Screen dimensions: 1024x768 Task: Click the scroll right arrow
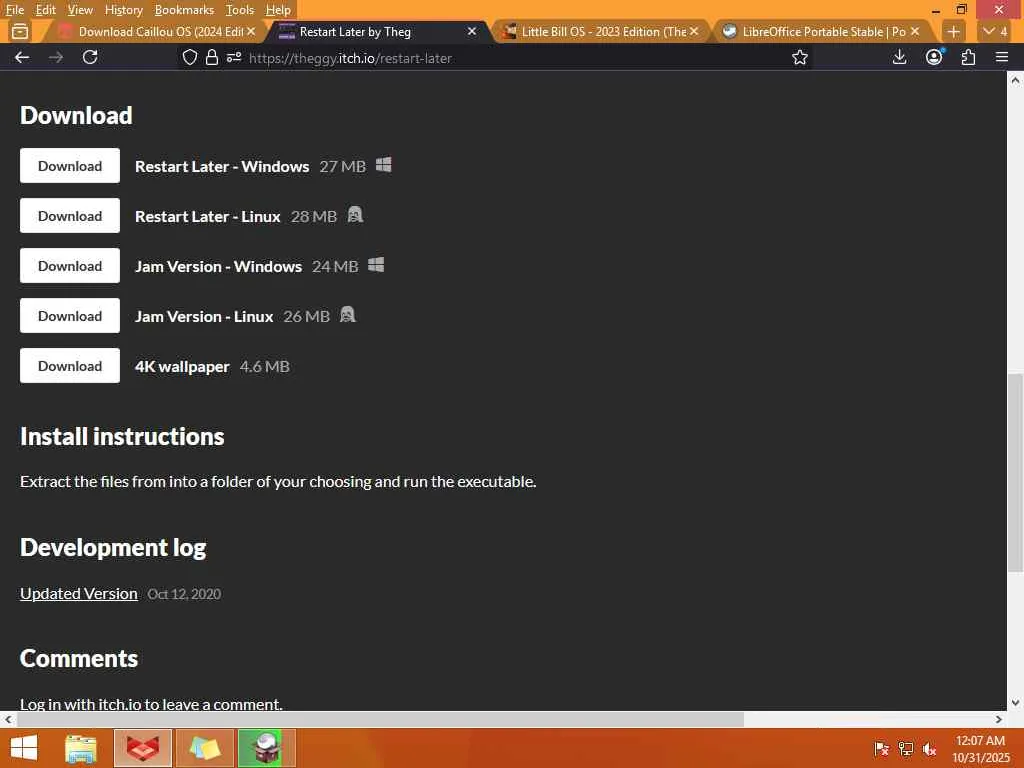pos(999,720)
